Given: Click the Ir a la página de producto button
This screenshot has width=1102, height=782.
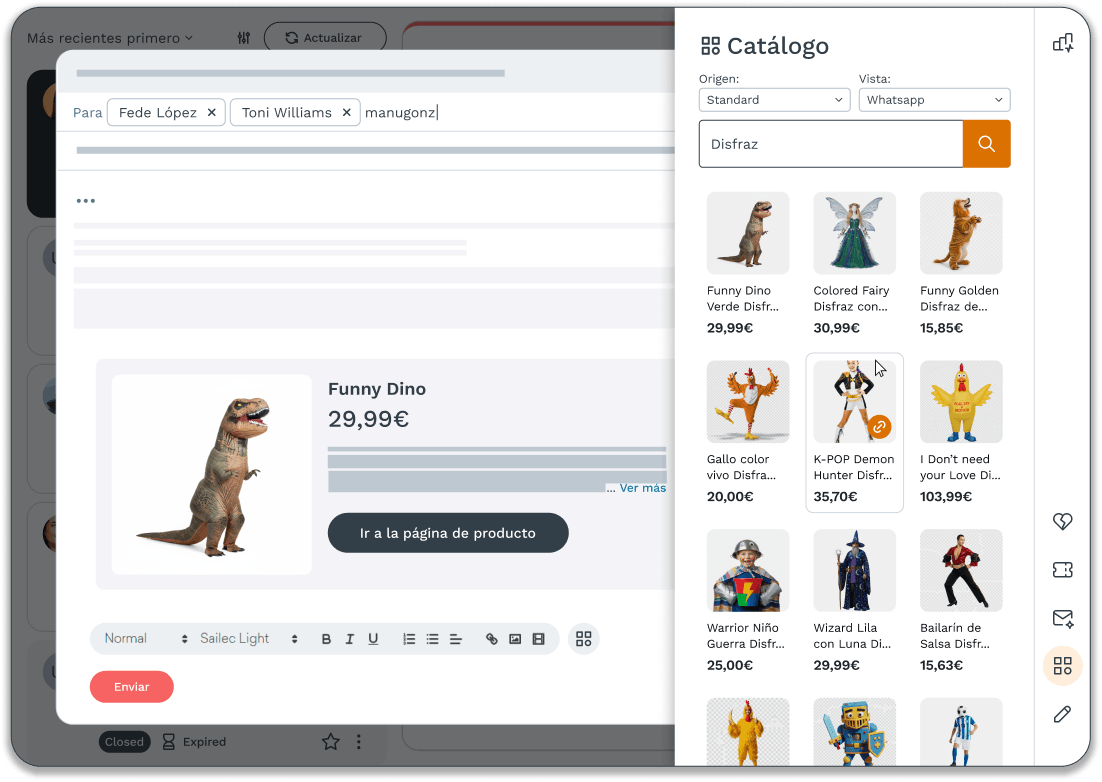Looking at the screenshot, I should click(448, 533).
